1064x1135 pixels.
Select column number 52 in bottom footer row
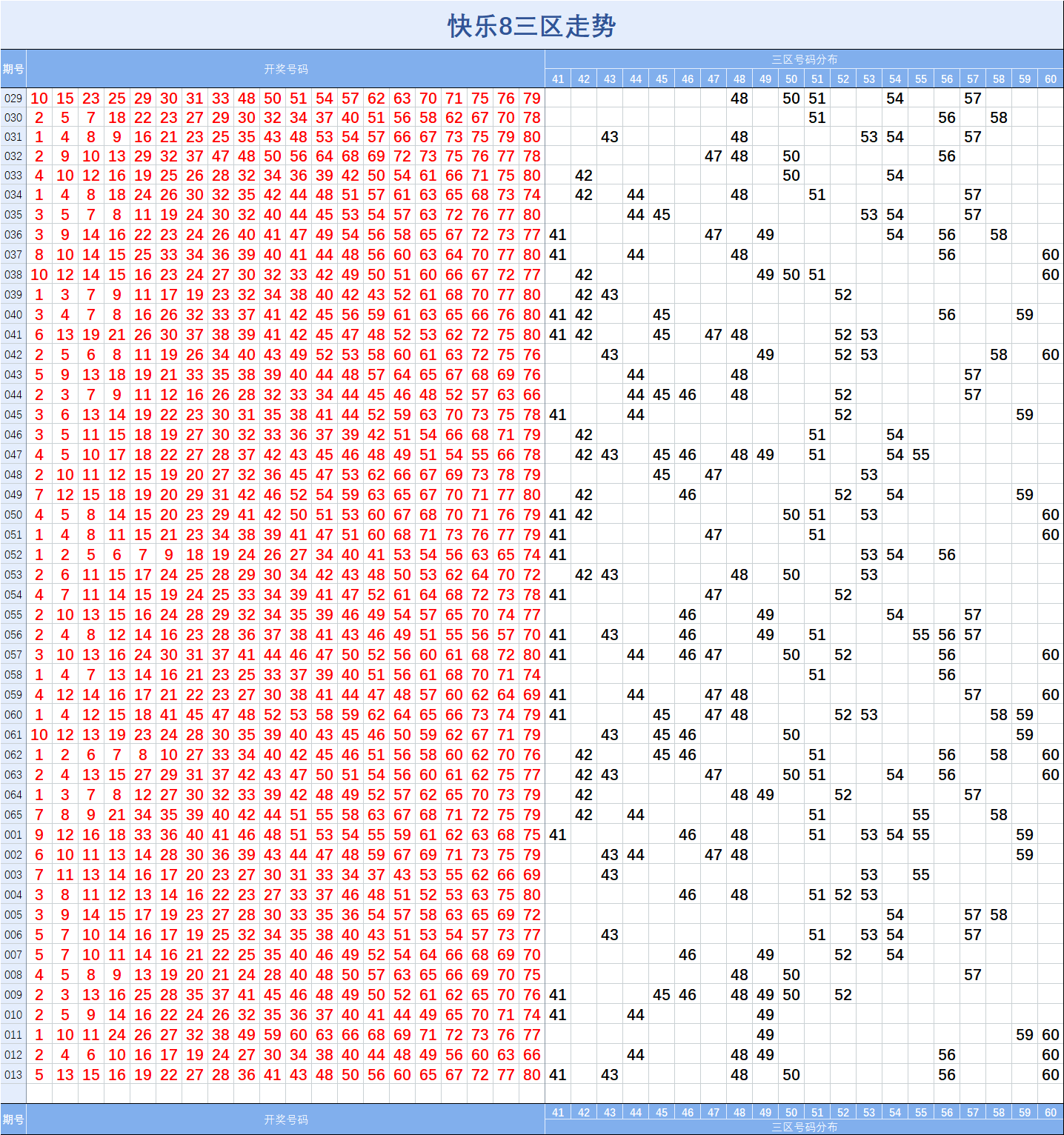coord(843,1112)
